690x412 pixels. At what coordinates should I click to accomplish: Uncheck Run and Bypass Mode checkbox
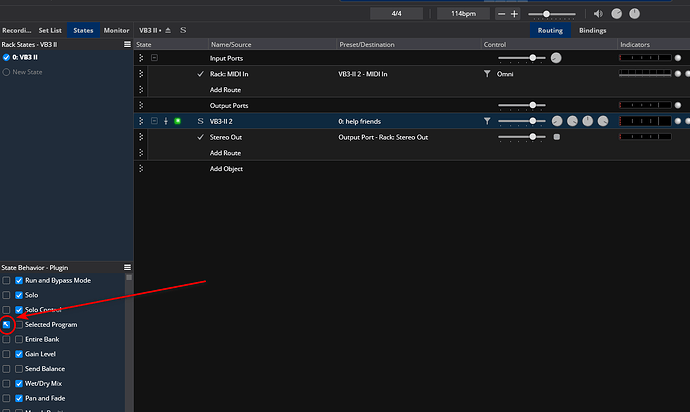point(19,280)
